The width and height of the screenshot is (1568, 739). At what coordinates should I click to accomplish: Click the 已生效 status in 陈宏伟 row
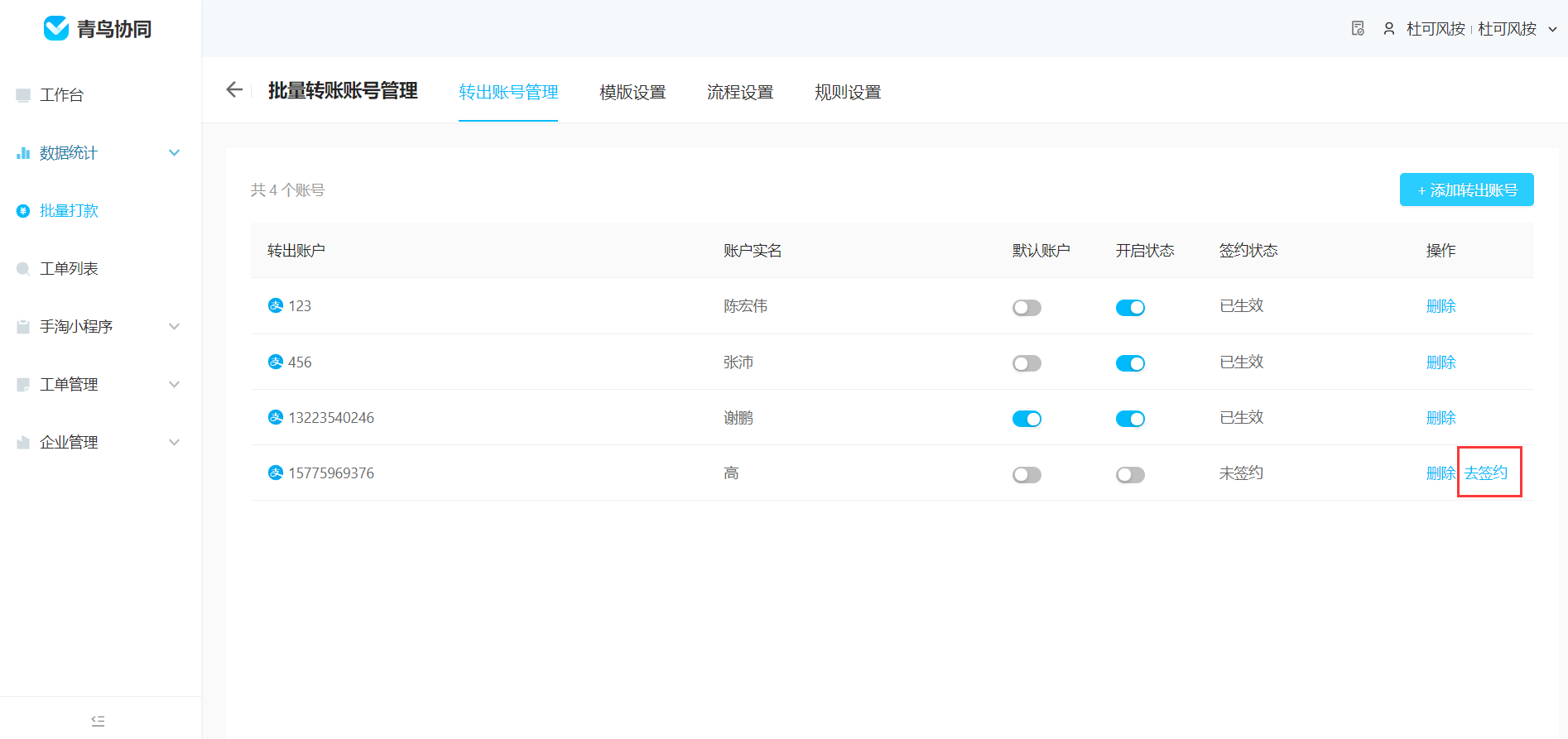click(x=1241, y=306)
